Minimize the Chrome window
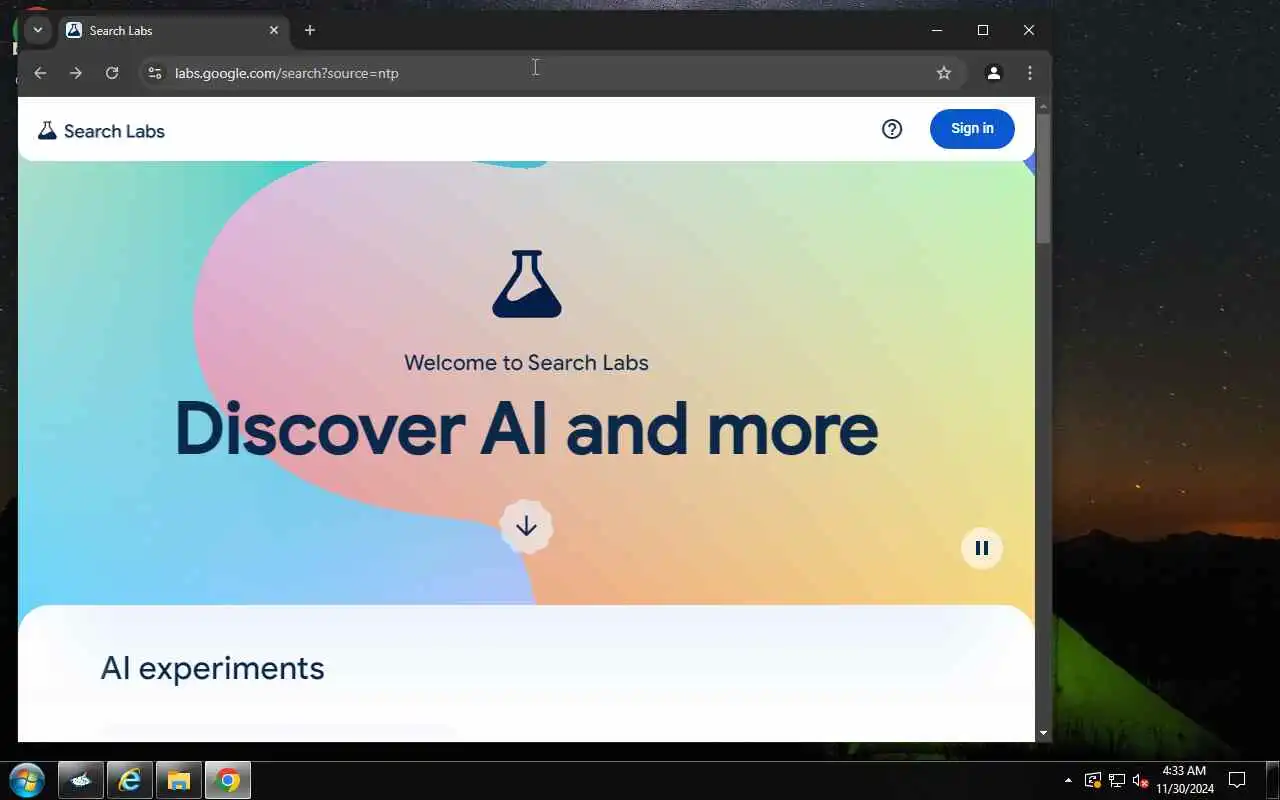 point(937,30)
